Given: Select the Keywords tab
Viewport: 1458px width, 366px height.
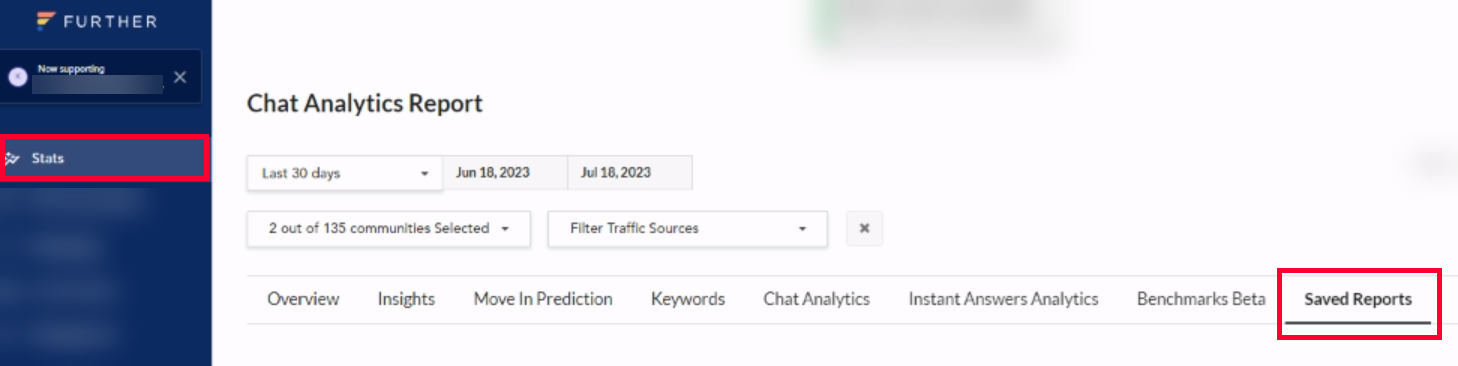Looking at the screenshot, I should click(x=688, y=299).
